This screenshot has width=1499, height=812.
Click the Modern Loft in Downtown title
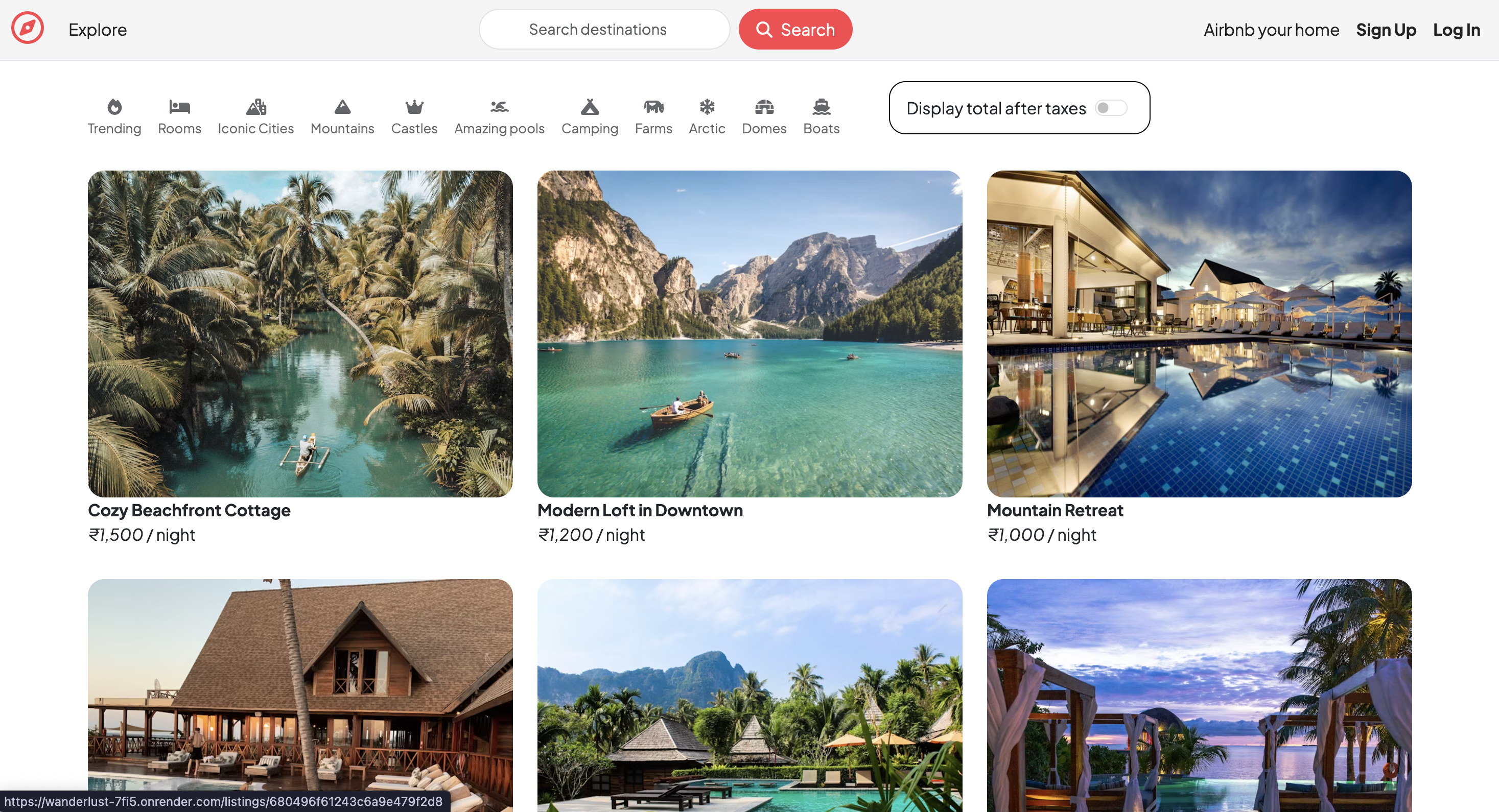(640, 510)
